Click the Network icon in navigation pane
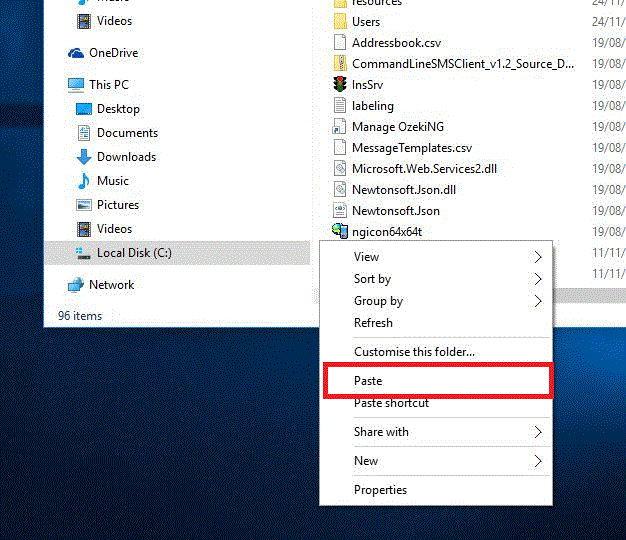 [x=76, y=285]
